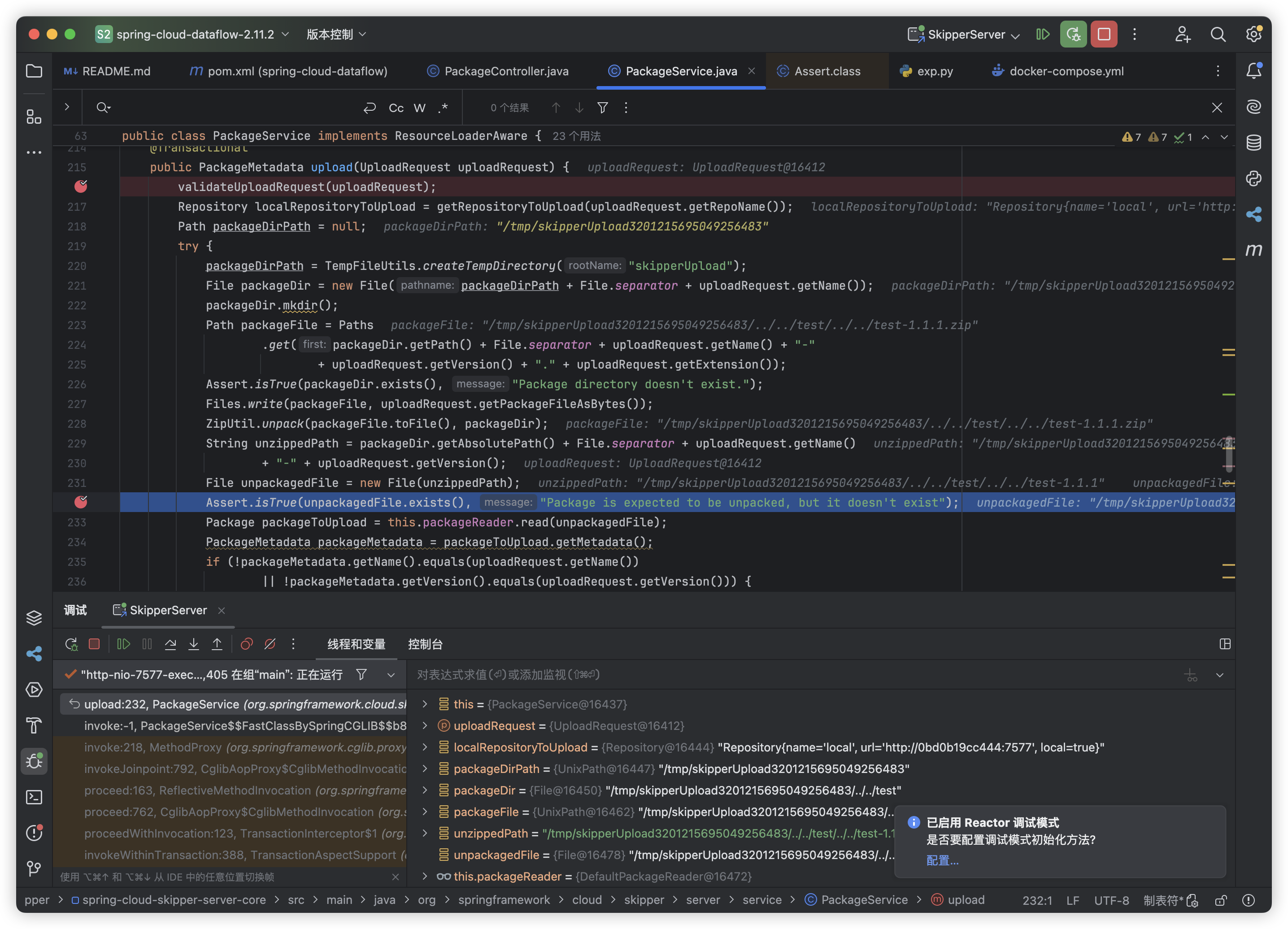Click the Step Out icon
Image resolution: width=1288 pixels, height=929 pixels.
click(x=217, y=644)
